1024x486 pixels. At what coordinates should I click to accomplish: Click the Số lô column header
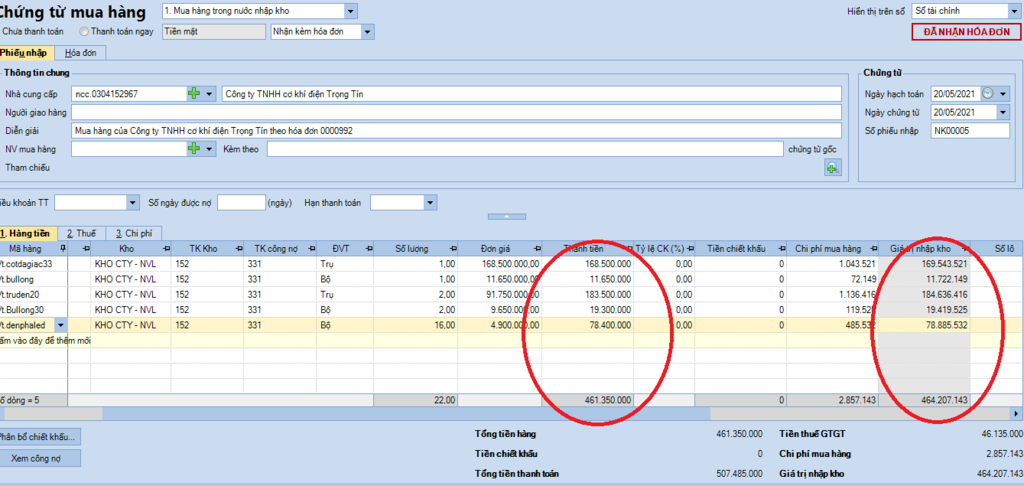pos(997,249)
